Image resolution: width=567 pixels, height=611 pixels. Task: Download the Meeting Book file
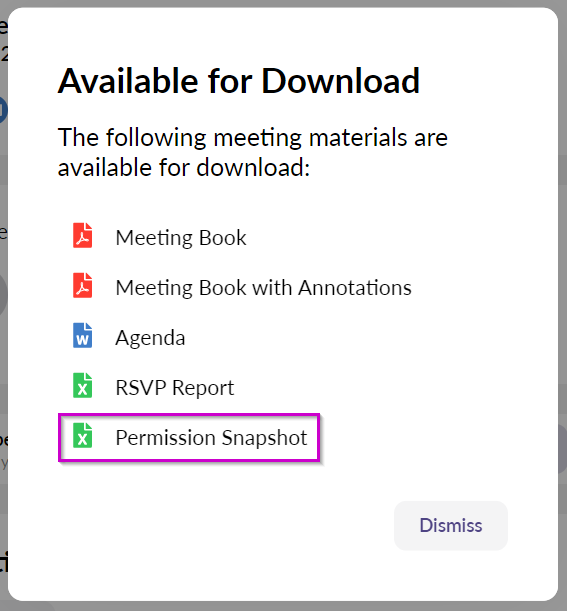tap(181, 238)
